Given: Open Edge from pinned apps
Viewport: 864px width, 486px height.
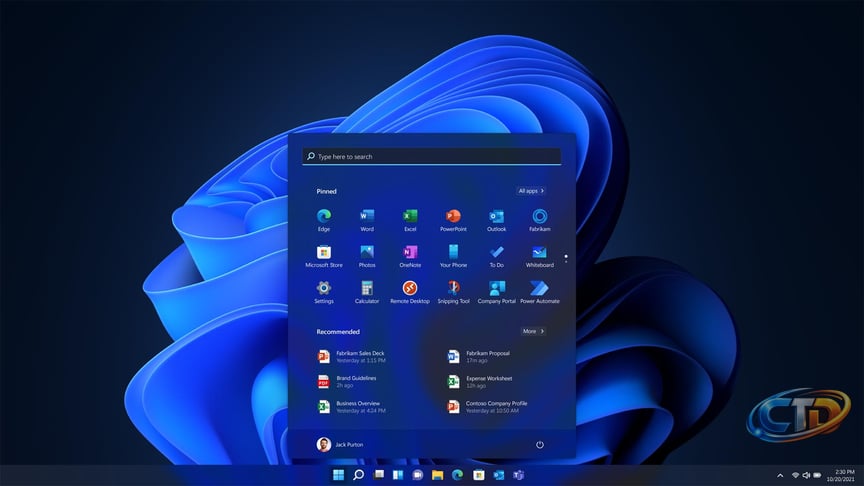Looking at the screenshot, I should point(324,220).
